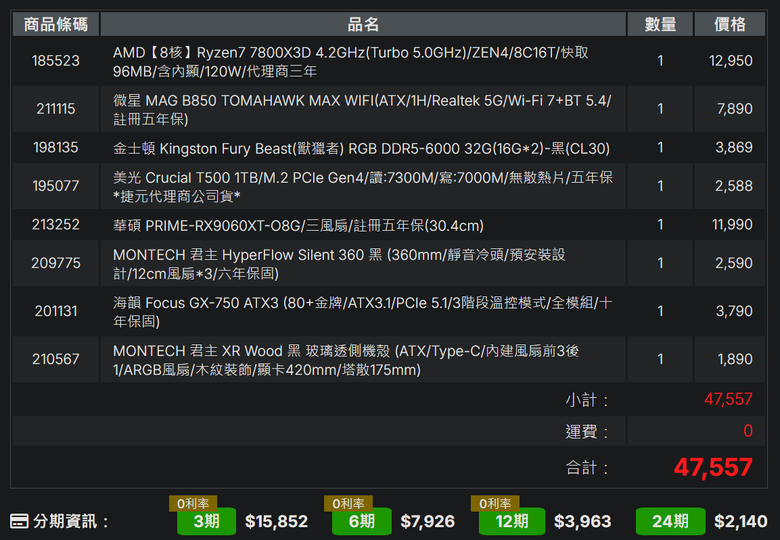The image size is (780, 540).
Task: Click the MONTECH HyperFlow Silent 360 name
Action: tap(339, 264)
